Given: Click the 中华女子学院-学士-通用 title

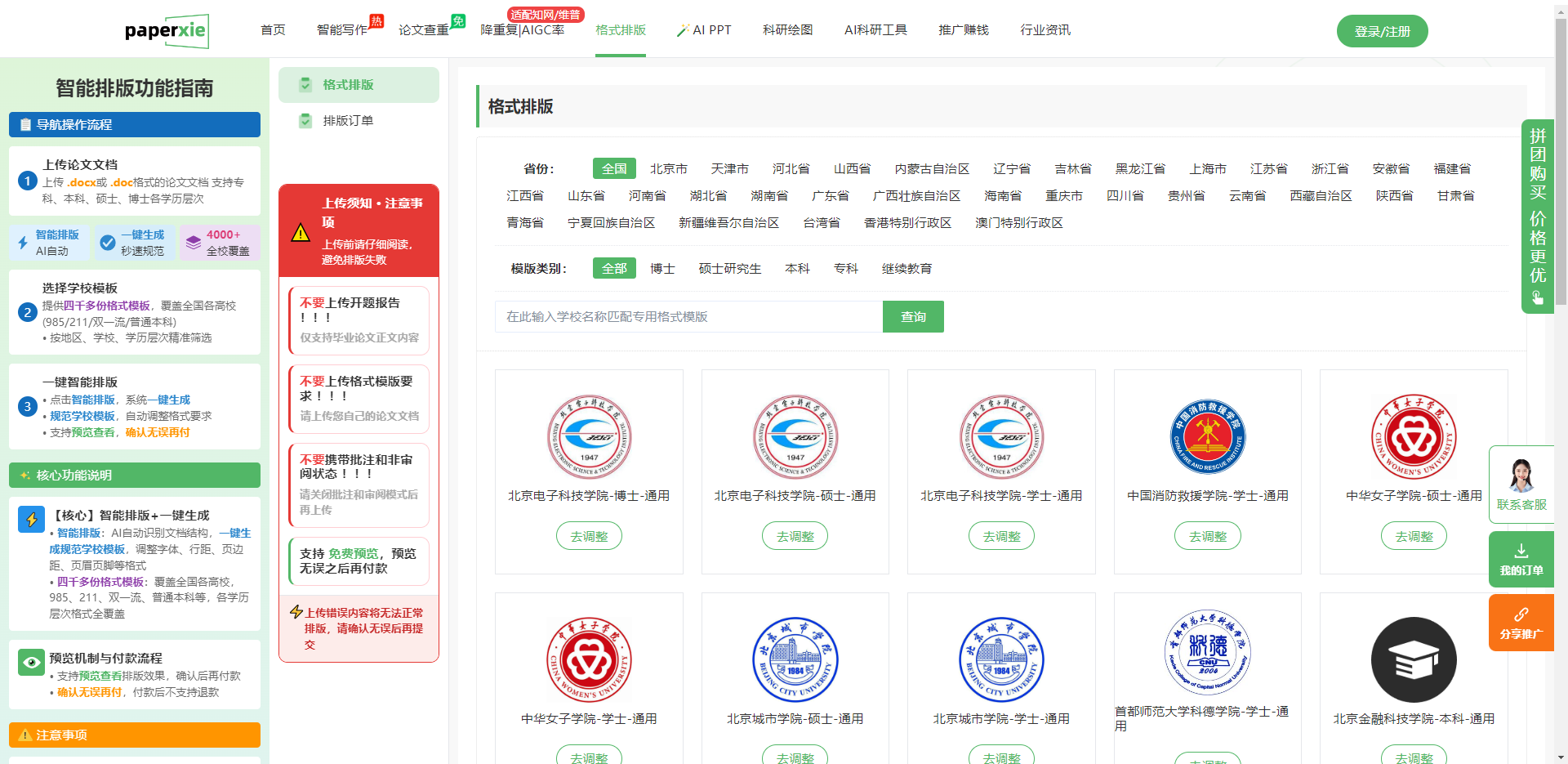Looking at the screenshot, I should click(589, 719).
